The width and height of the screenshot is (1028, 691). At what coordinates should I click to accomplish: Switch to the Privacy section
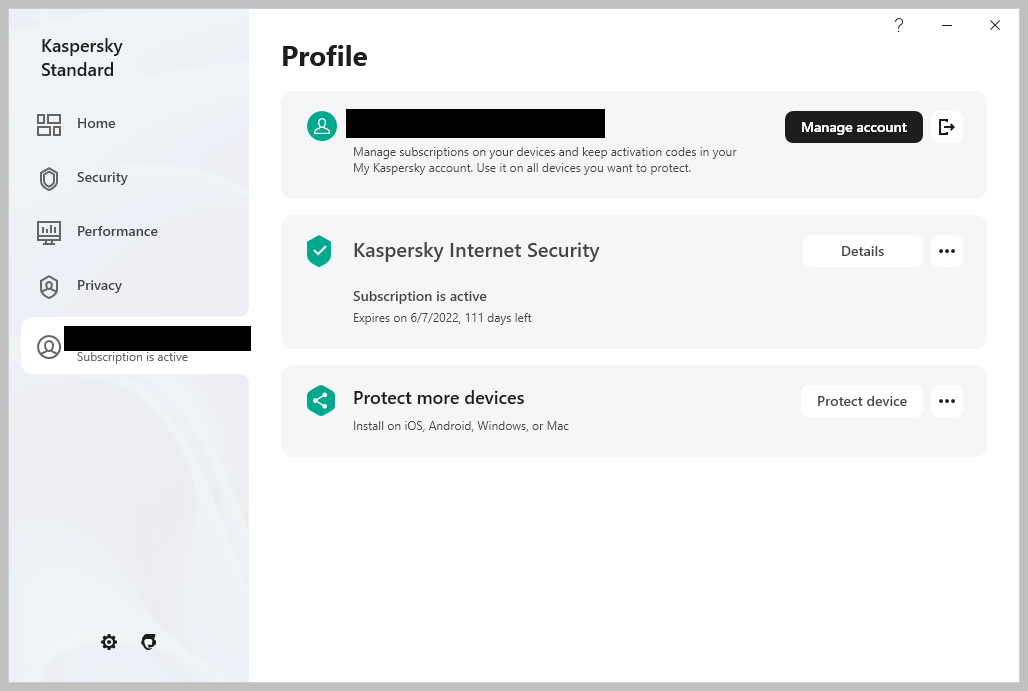(98, 286)
